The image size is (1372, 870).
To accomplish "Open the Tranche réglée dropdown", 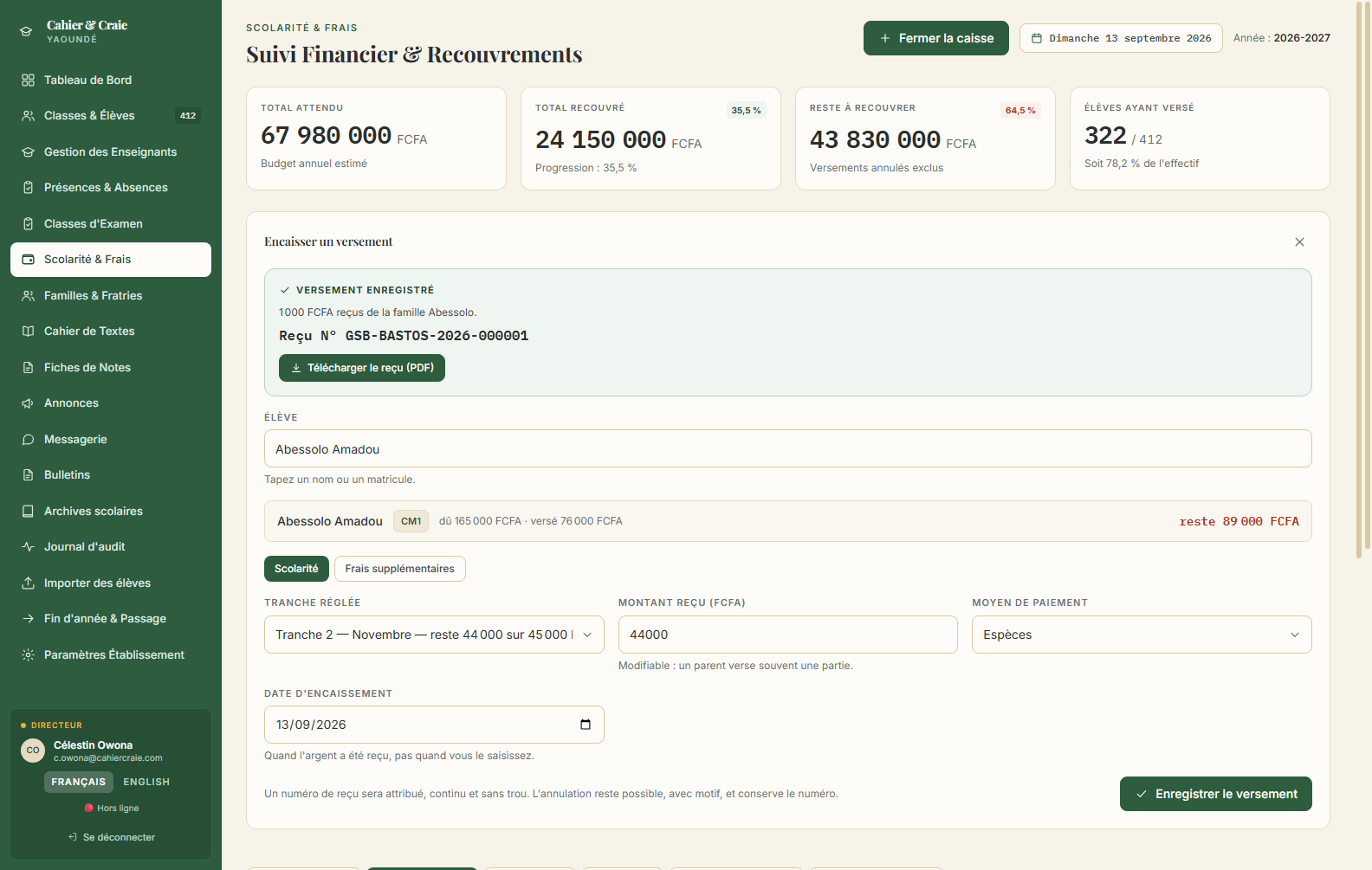I will 434,635.
